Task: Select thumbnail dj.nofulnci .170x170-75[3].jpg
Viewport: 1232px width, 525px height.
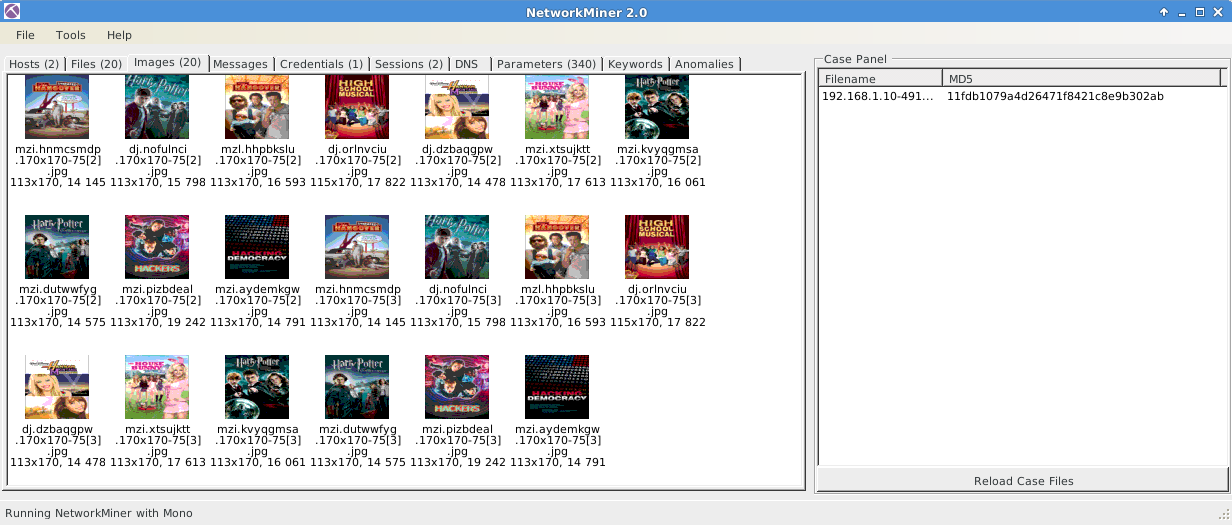Action: click(x=457, y=247)
